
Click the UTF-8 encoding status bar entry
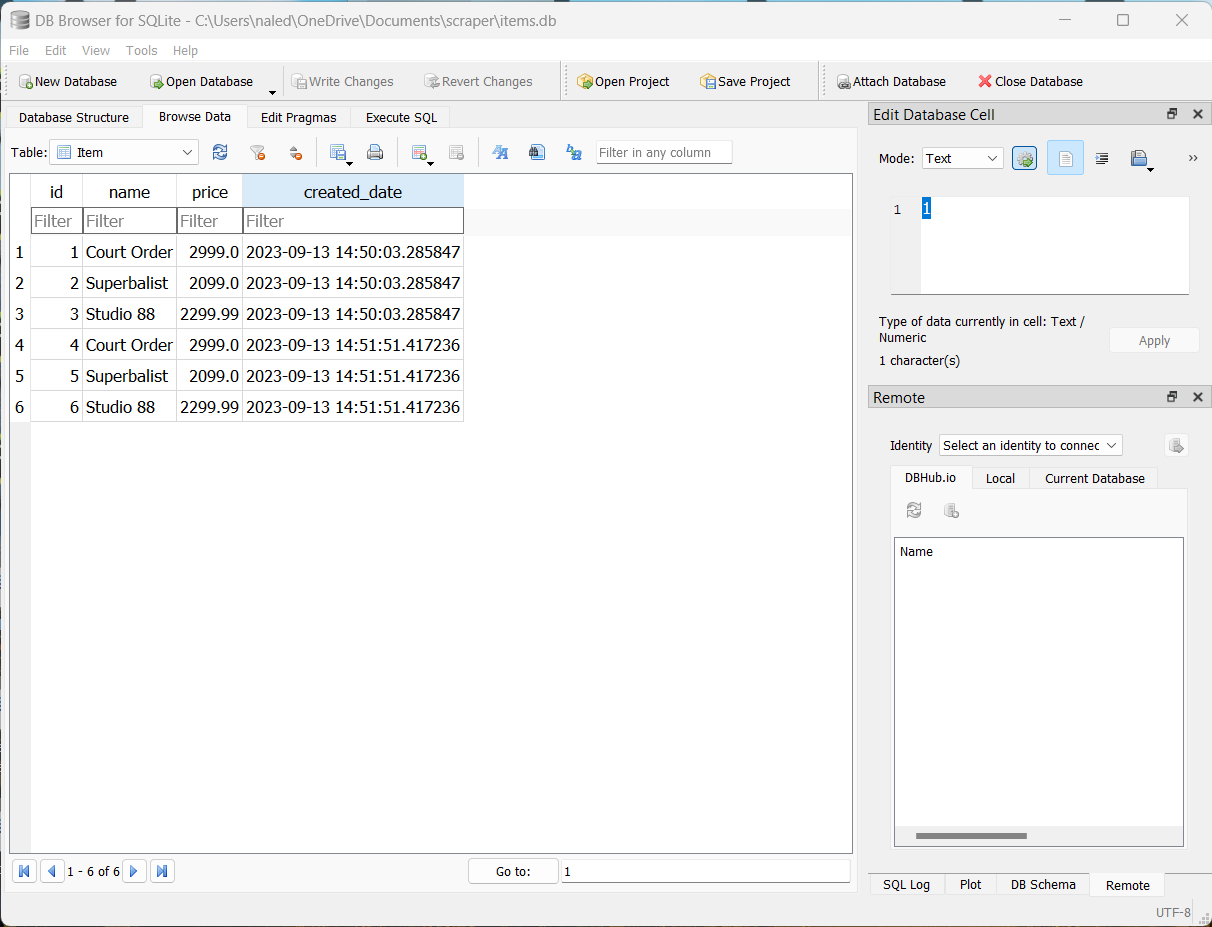(1173, 912)
